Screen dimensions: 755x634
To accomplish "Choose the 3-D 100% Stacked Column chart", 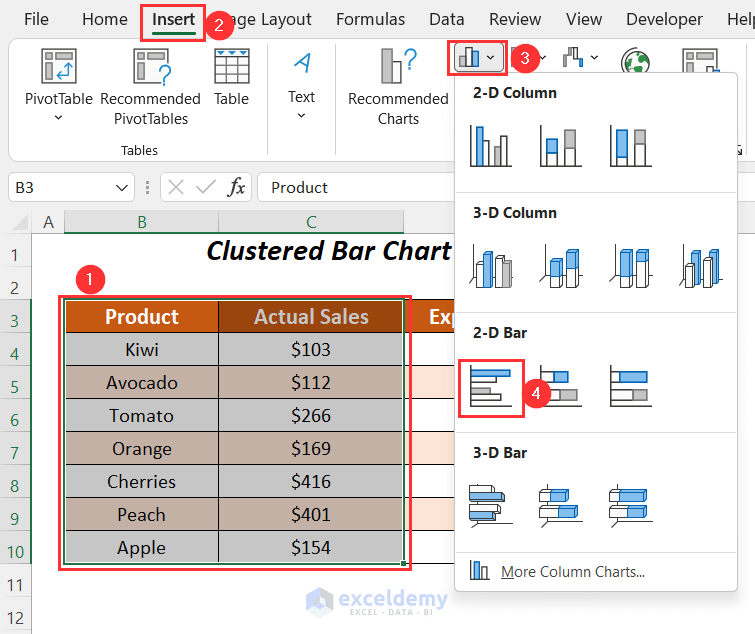I will tap(630, 266).
